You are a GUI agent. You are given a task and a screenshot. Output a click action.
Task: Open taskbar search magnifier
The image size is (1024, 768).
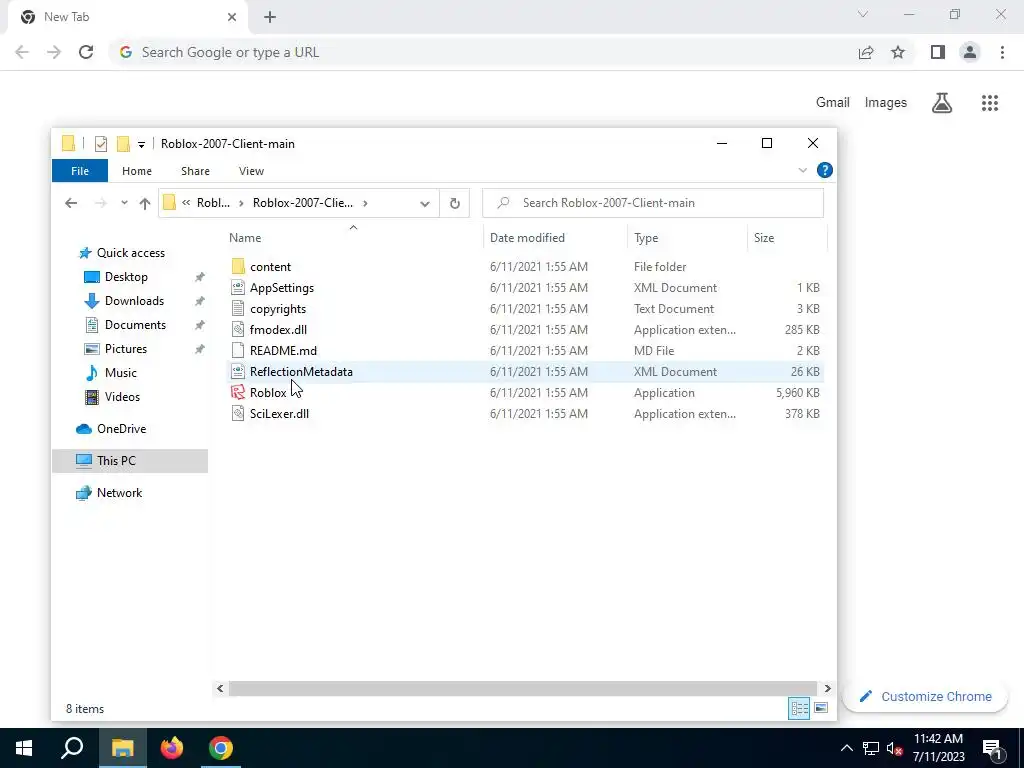[x=72, y=748]
